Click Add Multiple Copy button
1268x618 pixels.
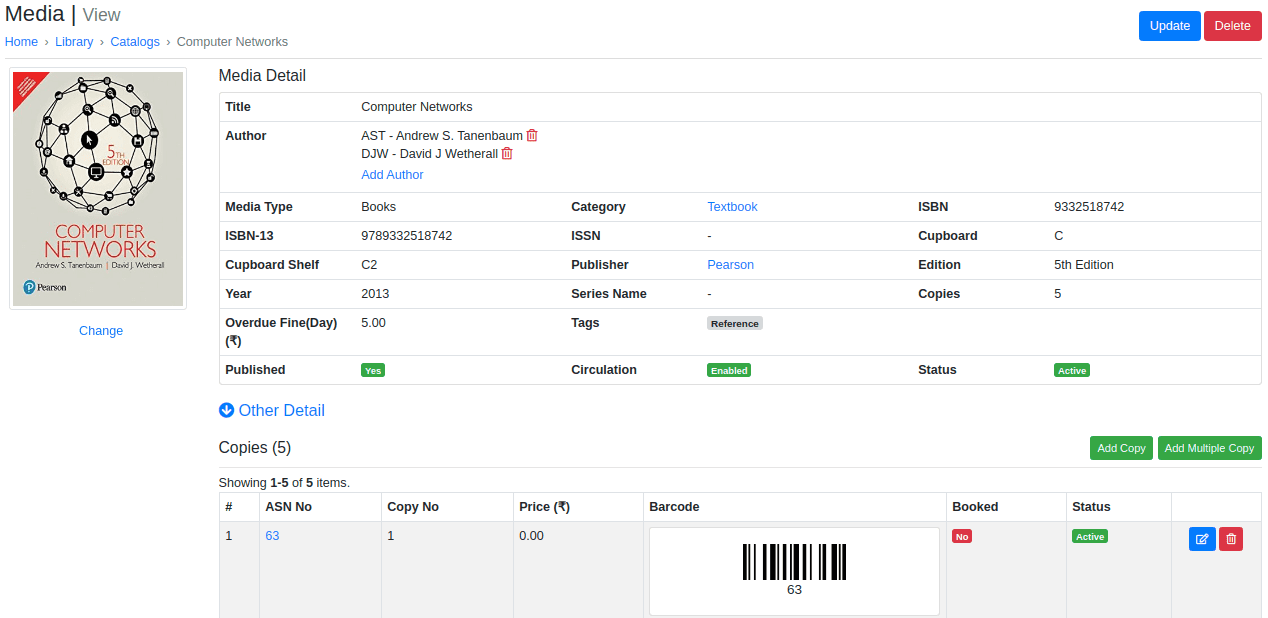pyautogui.click(x=1209, y=448)
